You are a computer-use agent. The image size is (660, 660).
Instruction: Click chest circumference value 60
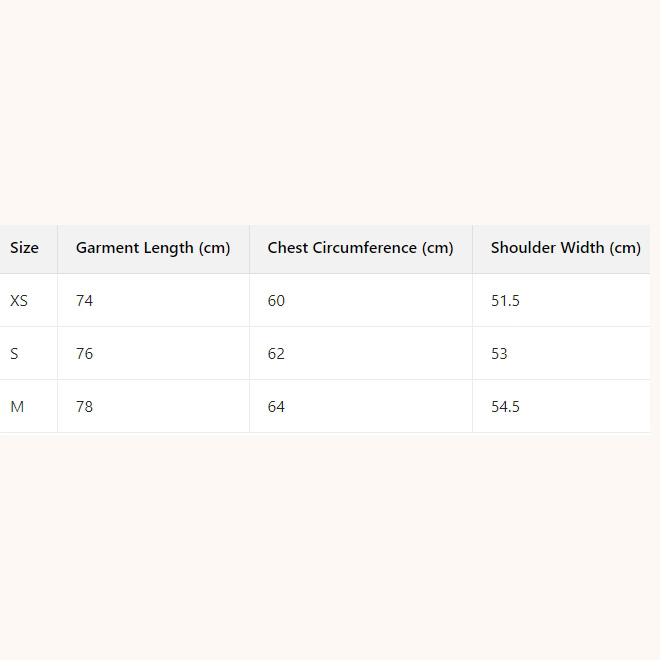point(276,300)
